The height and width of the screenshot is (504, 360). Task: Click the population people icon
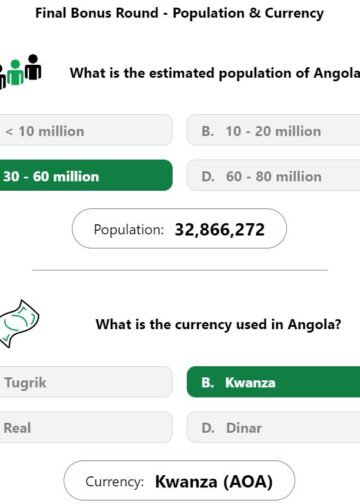pyautogui.click(x=20, y=71)
